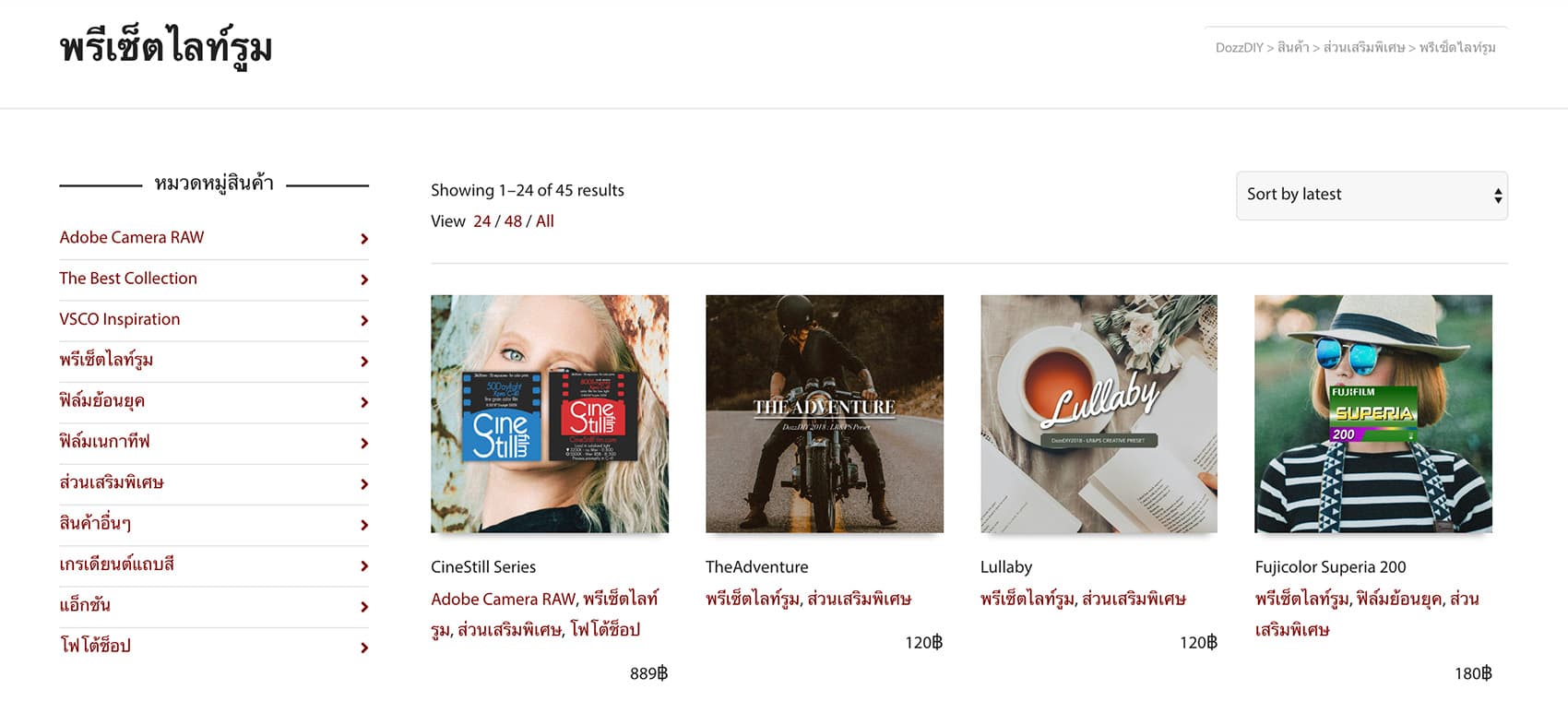Expand The Best Collection chevron
1568x725 pixels.
click(x=364, y=279)
